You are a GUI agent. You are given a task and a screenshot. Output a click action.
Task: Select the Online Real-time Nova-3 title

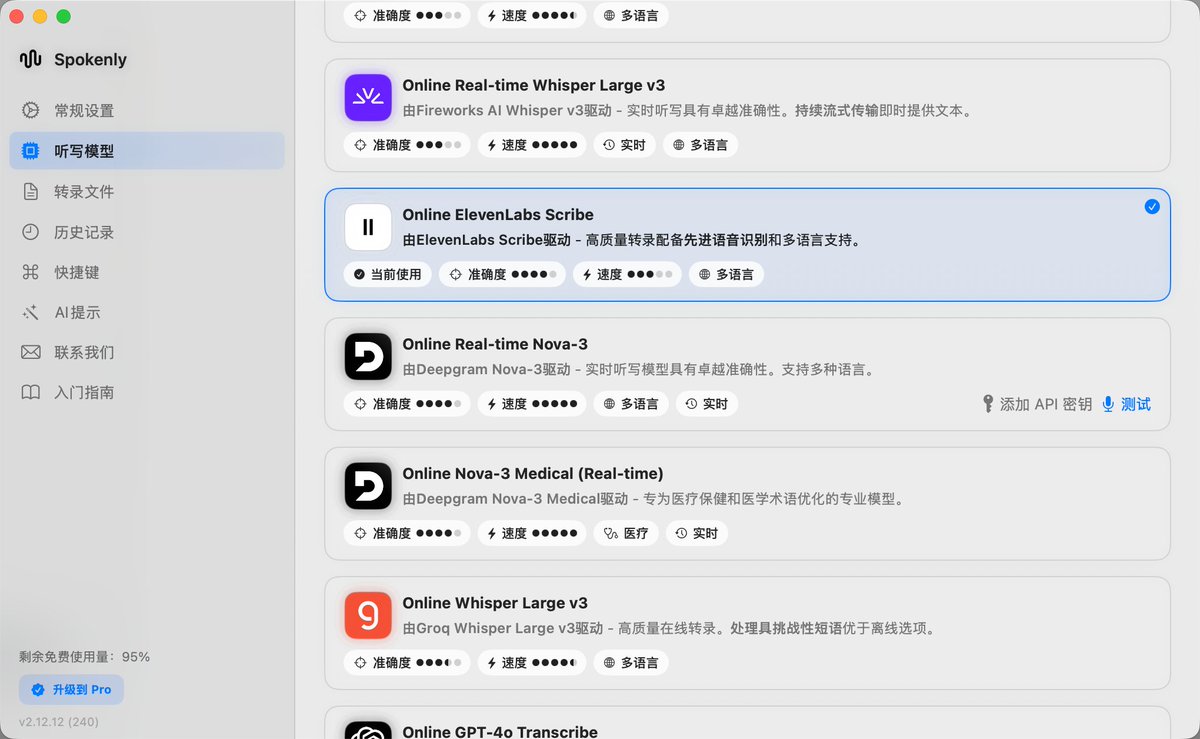tap(495, 344)
